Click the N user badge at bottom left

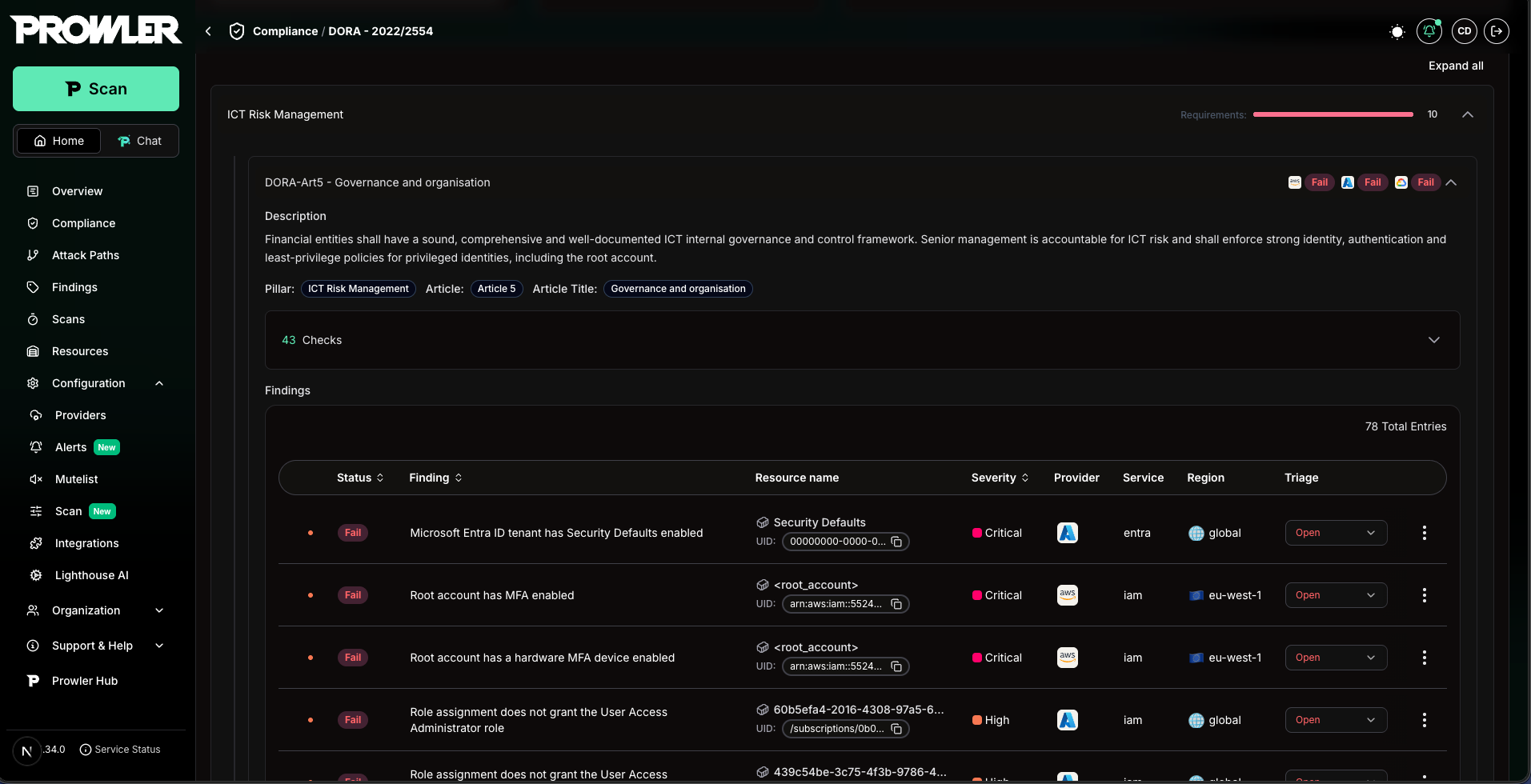tap(26, 750)
